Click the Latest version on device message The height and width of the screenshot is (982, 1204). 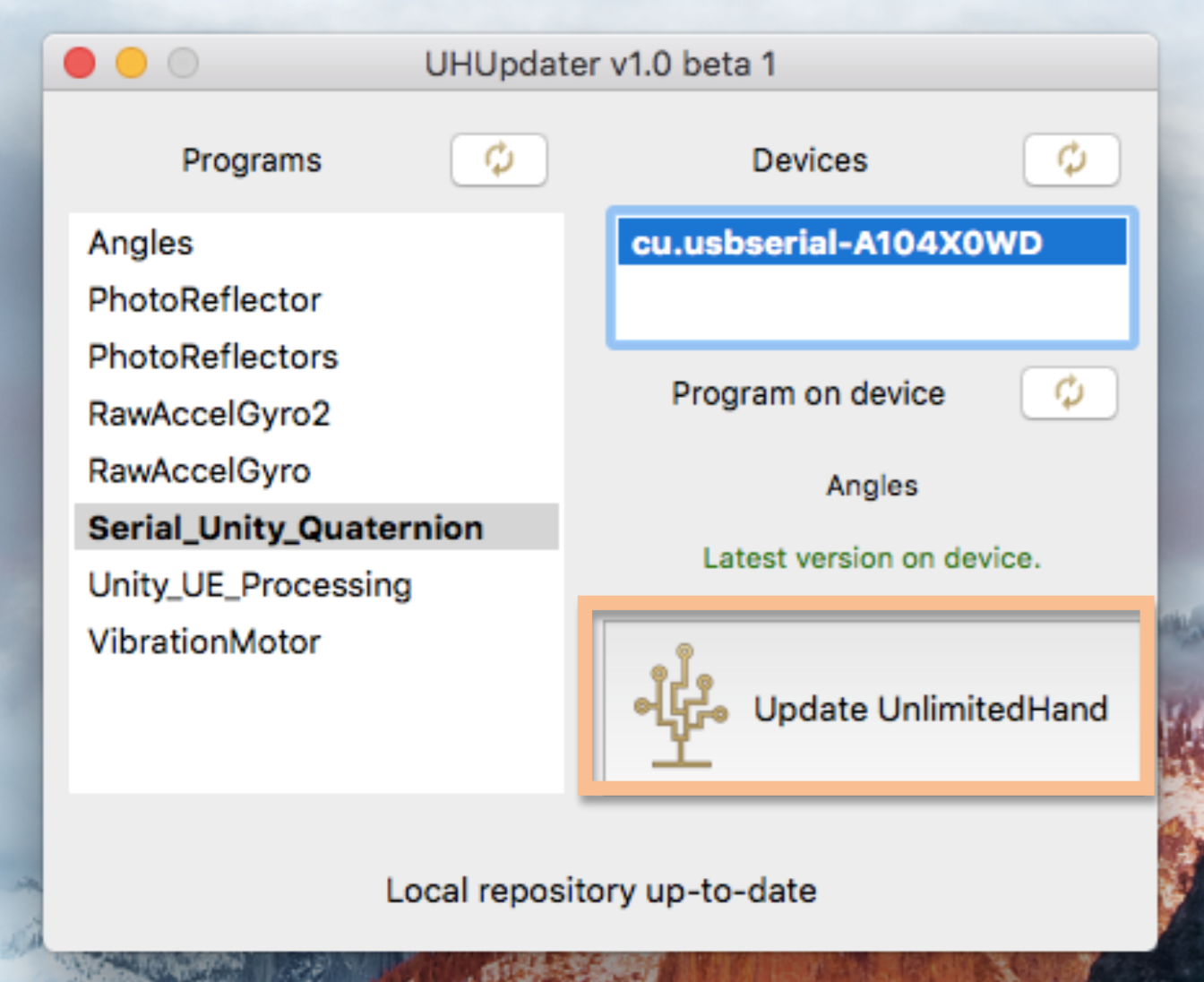[x=872, y=558]
